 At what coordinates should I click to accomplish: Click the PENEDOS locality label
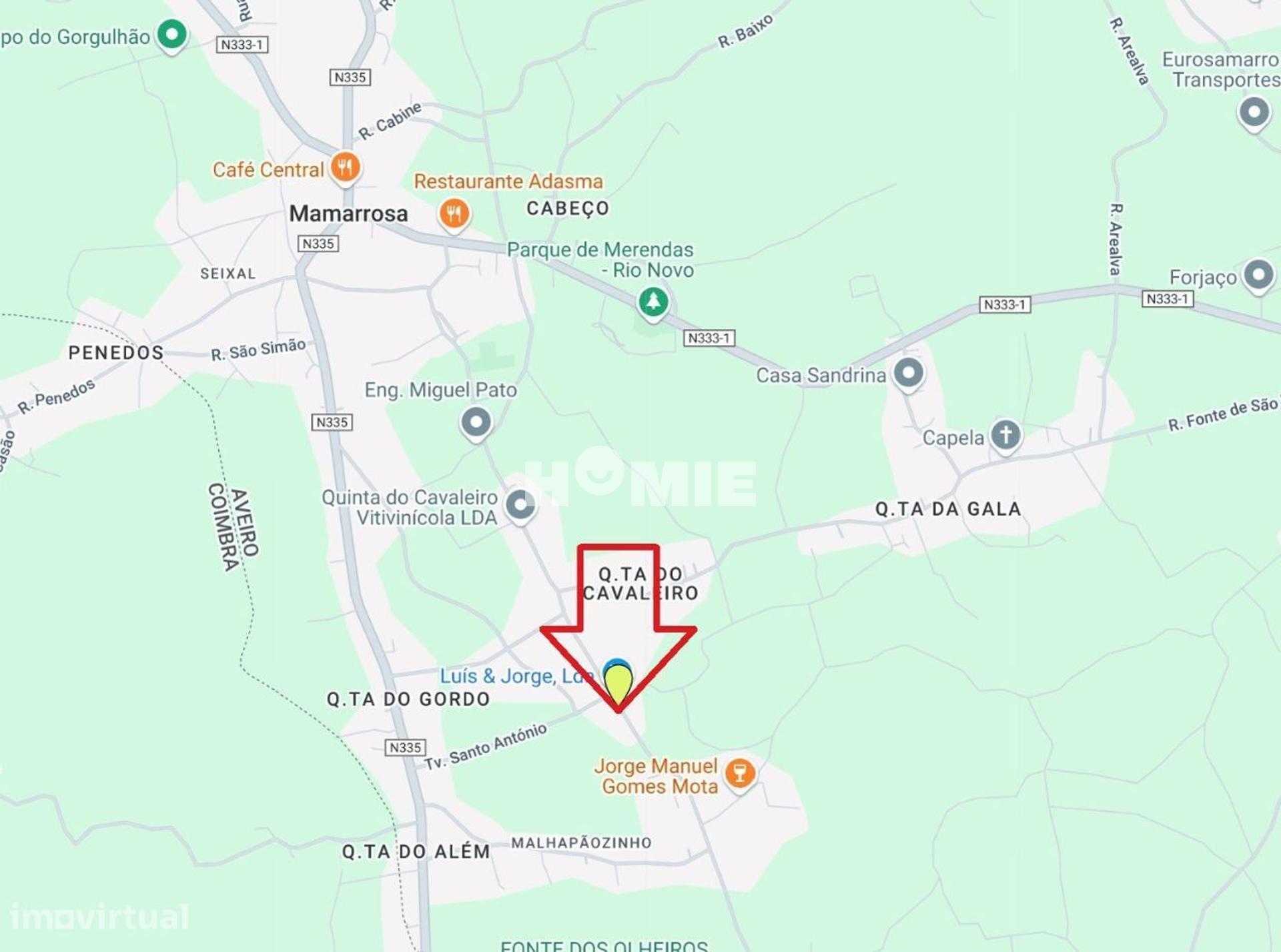(116, 352)
